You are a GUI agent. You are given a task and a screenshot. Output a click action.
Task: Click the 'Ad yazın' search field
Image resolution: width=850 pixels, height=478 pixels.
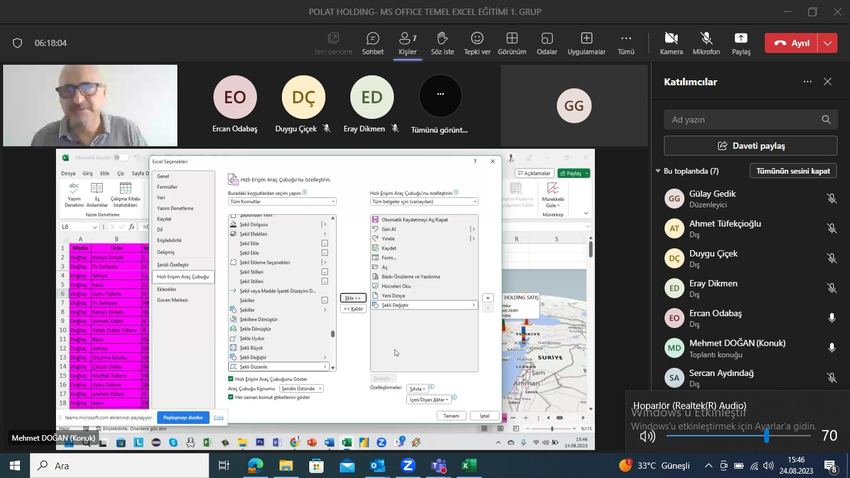coord(750,120)
